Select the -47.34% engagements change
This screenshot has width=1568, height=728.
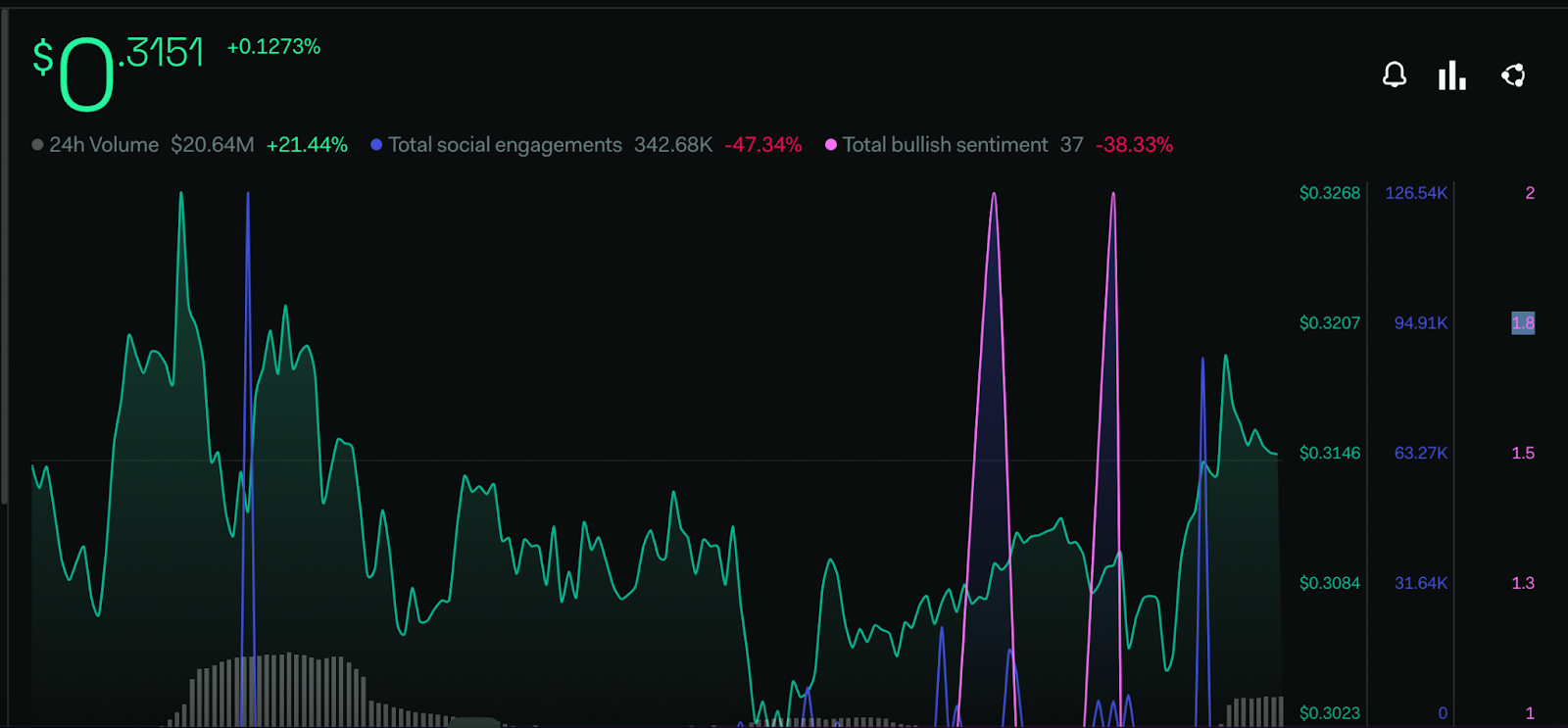763,145
